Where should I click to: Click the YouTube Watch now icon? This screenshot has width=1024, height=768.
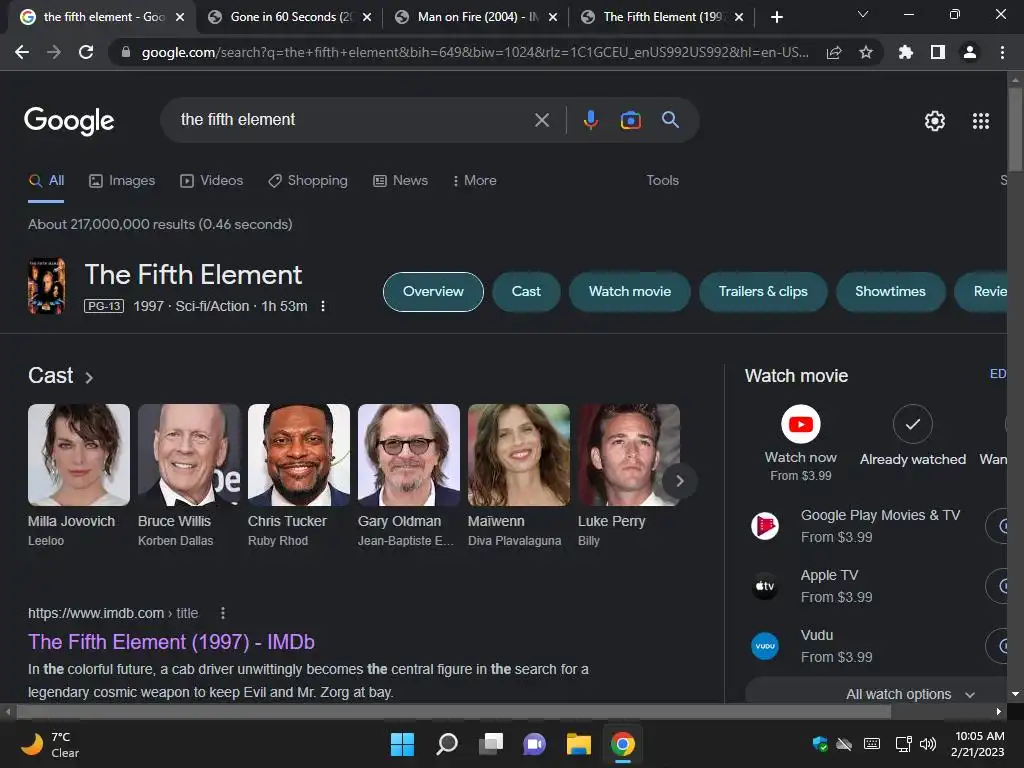801,424
